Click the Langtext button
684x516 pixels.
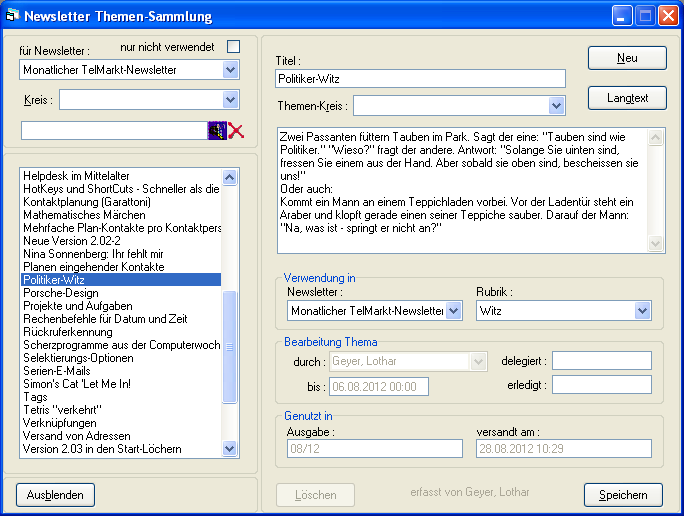tap(627, 98)
